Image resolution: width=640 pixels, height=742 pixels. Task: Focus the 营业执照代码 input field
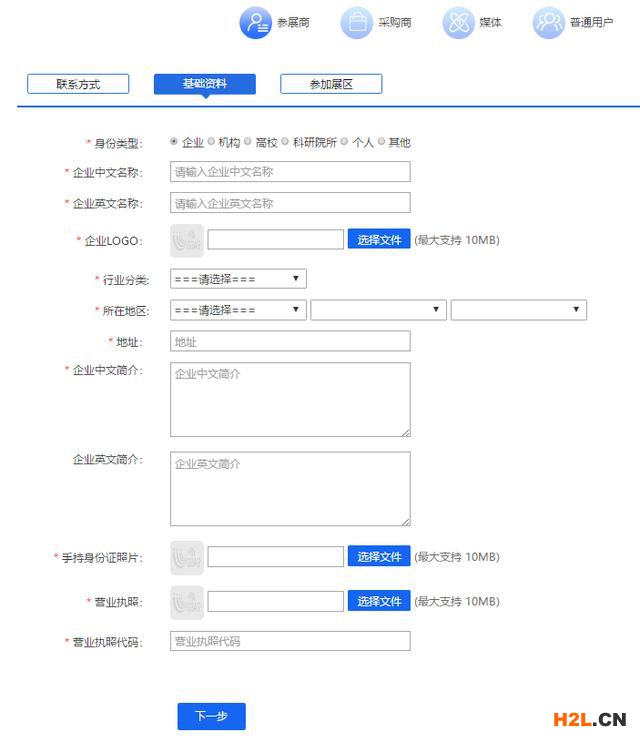tap(290, 641)
